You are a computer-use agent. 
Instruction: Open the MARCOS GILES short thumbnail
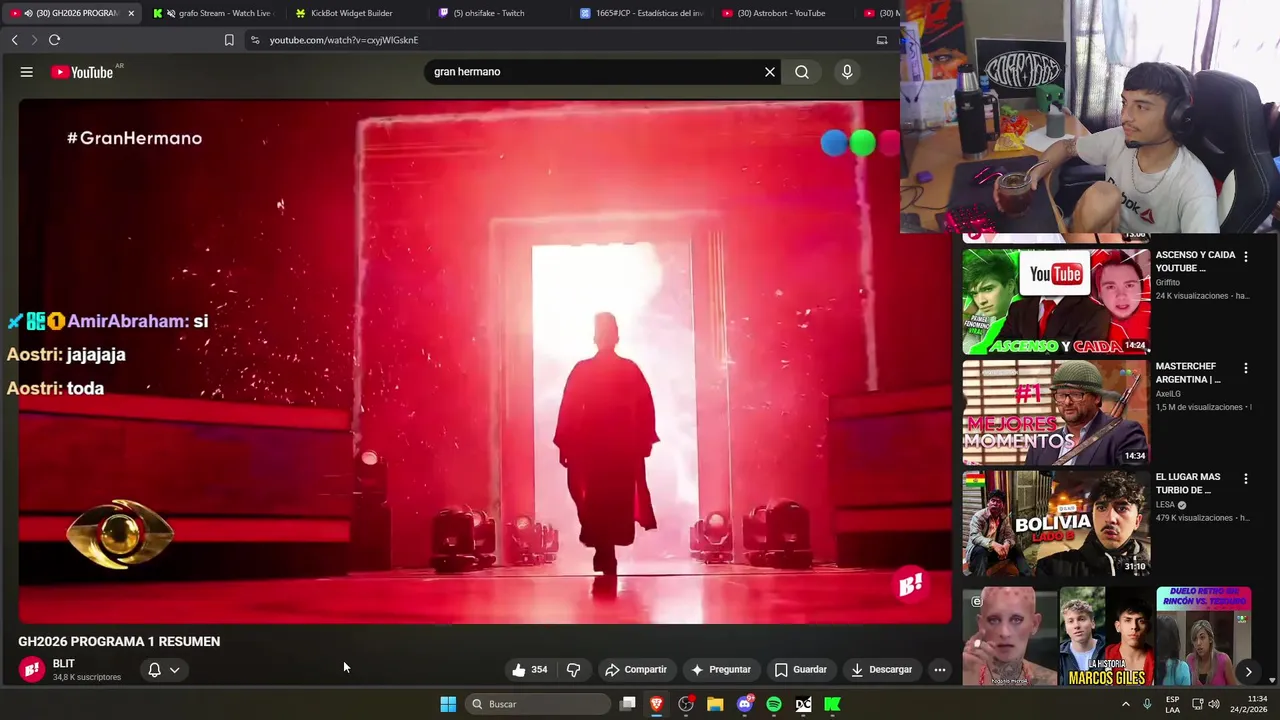point(1105,636)
